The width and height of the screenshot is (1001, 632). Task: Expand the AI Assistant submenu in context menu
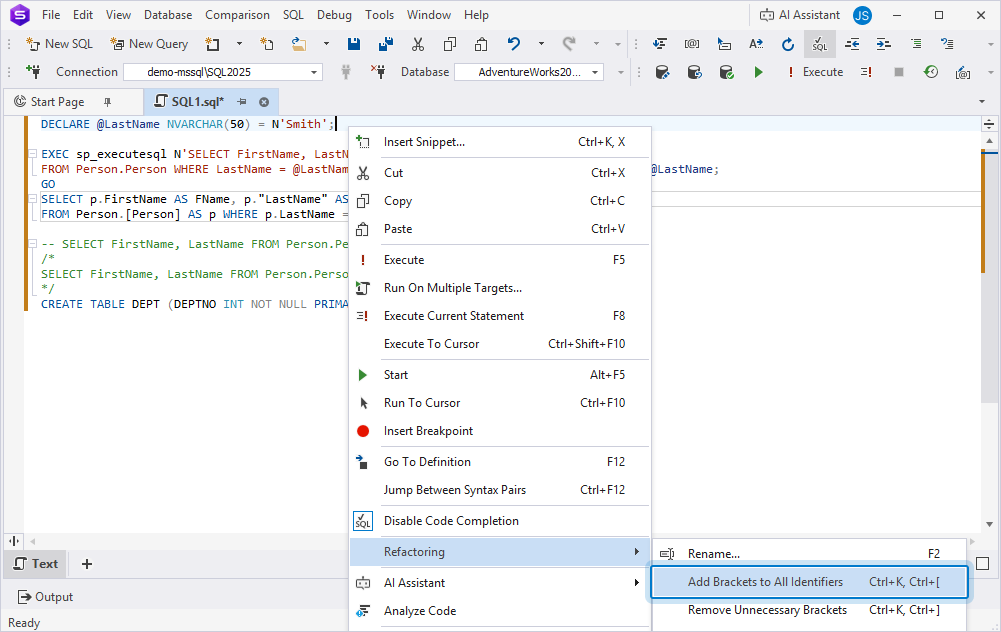(x=500, y=582)
